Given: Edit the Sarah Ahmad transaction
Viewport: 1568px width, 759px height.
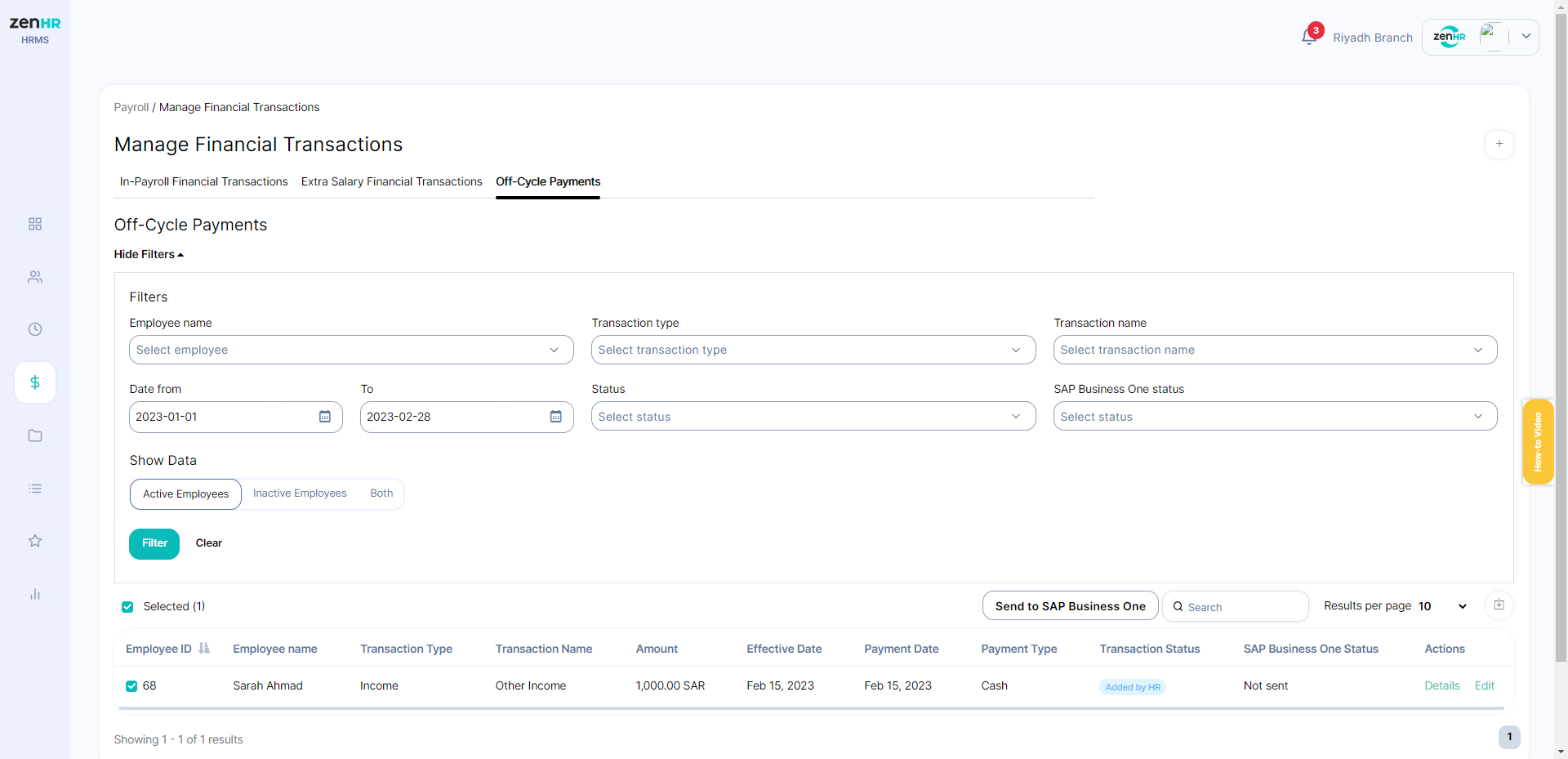Looking at the screenshot, I should coord(1485,685).
